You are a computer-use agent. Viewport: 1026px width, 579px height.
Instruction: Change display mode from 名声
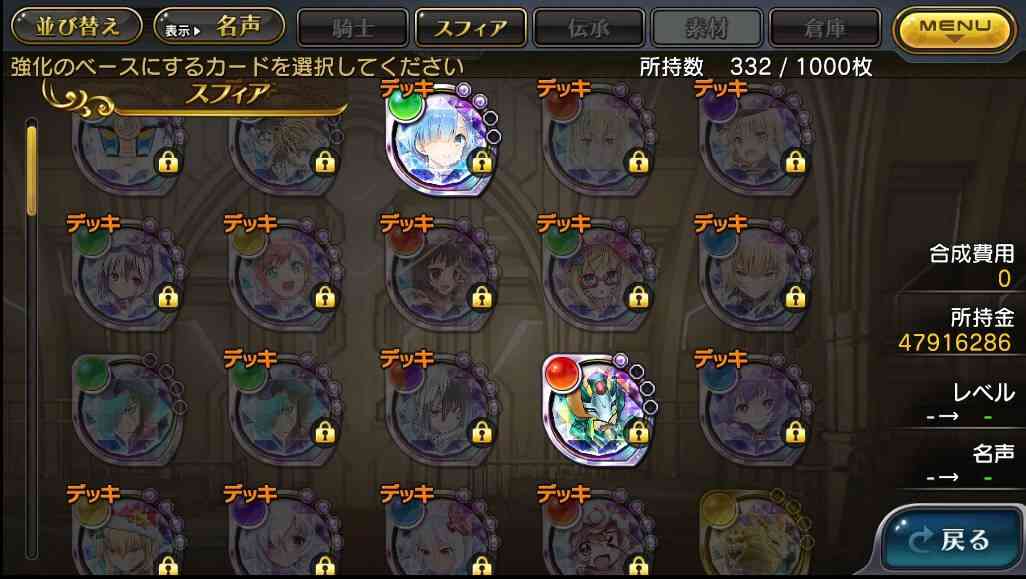tap(219, 26)
